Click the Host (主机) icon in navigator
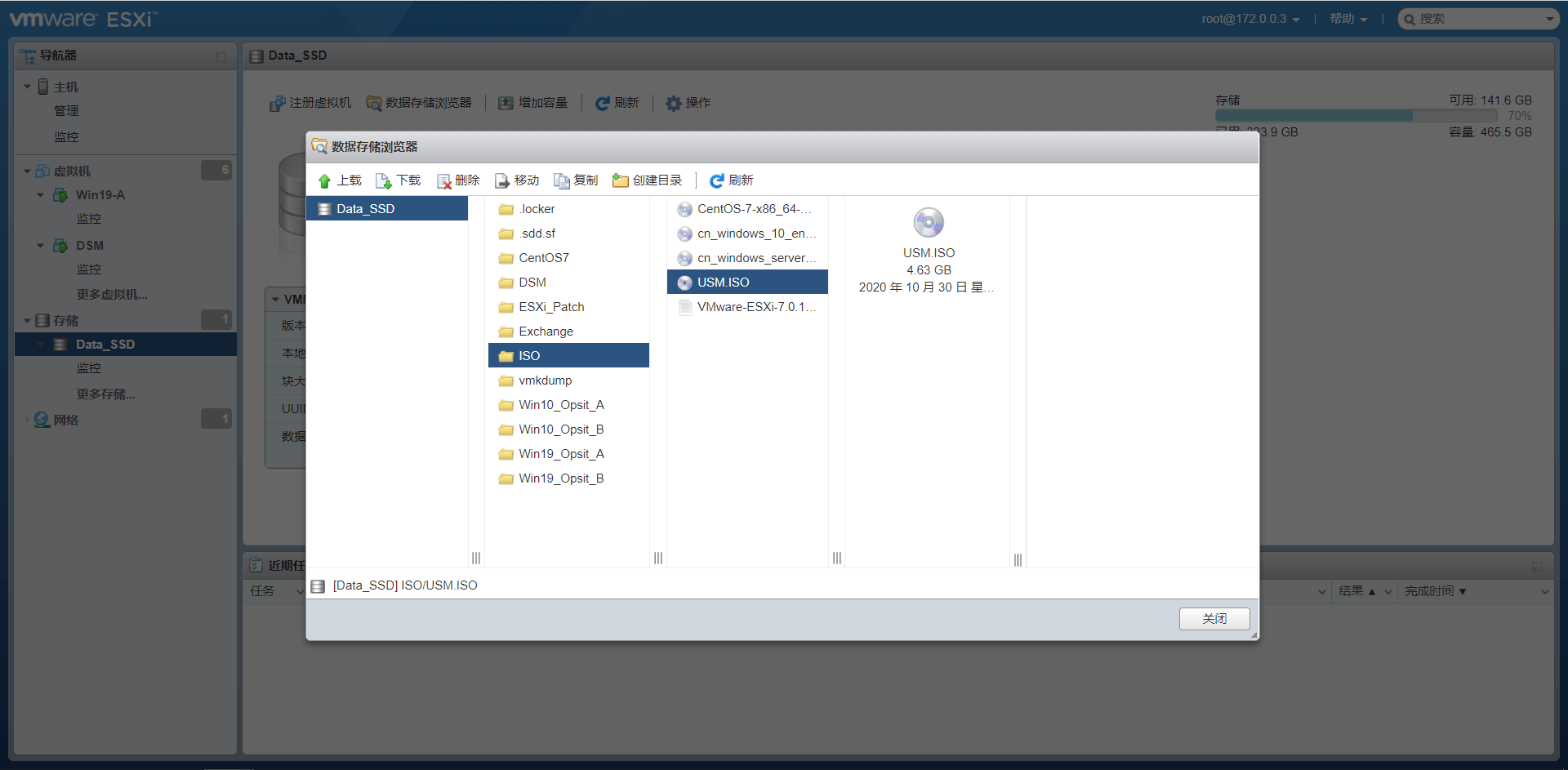 pos(42,87)
